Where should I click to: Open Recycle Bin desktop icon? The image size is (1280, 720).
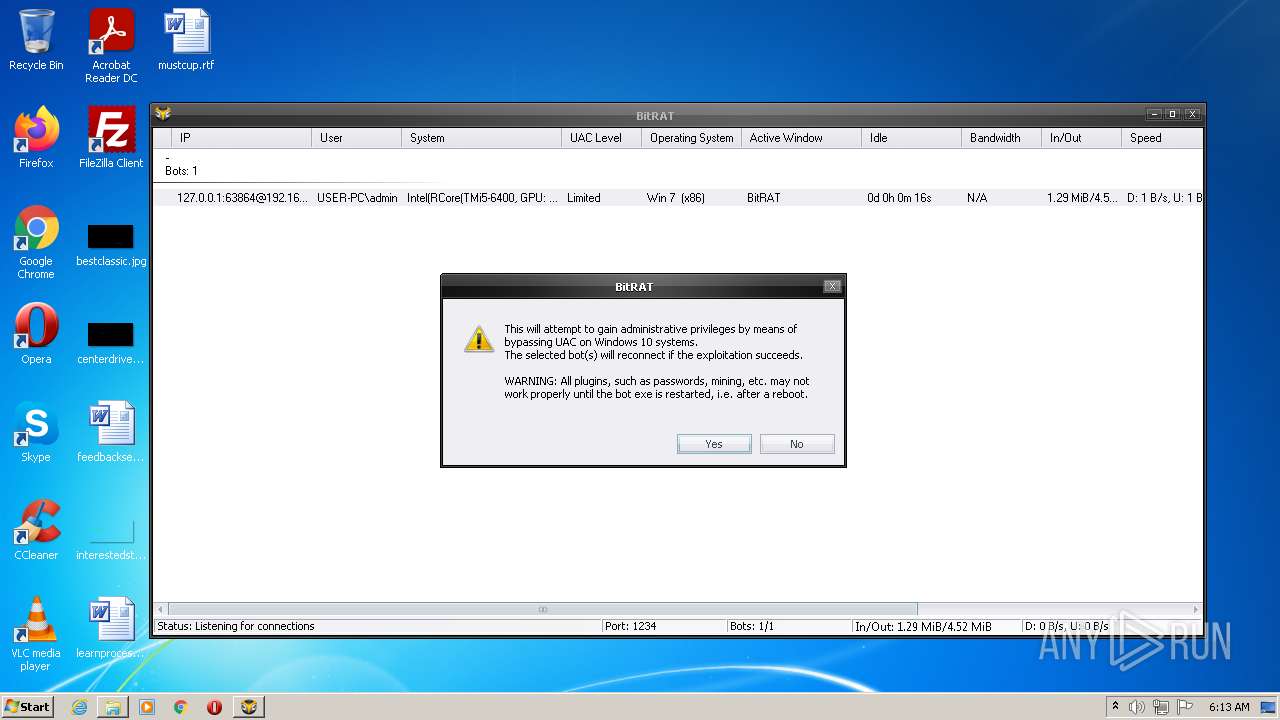(36, 40)
